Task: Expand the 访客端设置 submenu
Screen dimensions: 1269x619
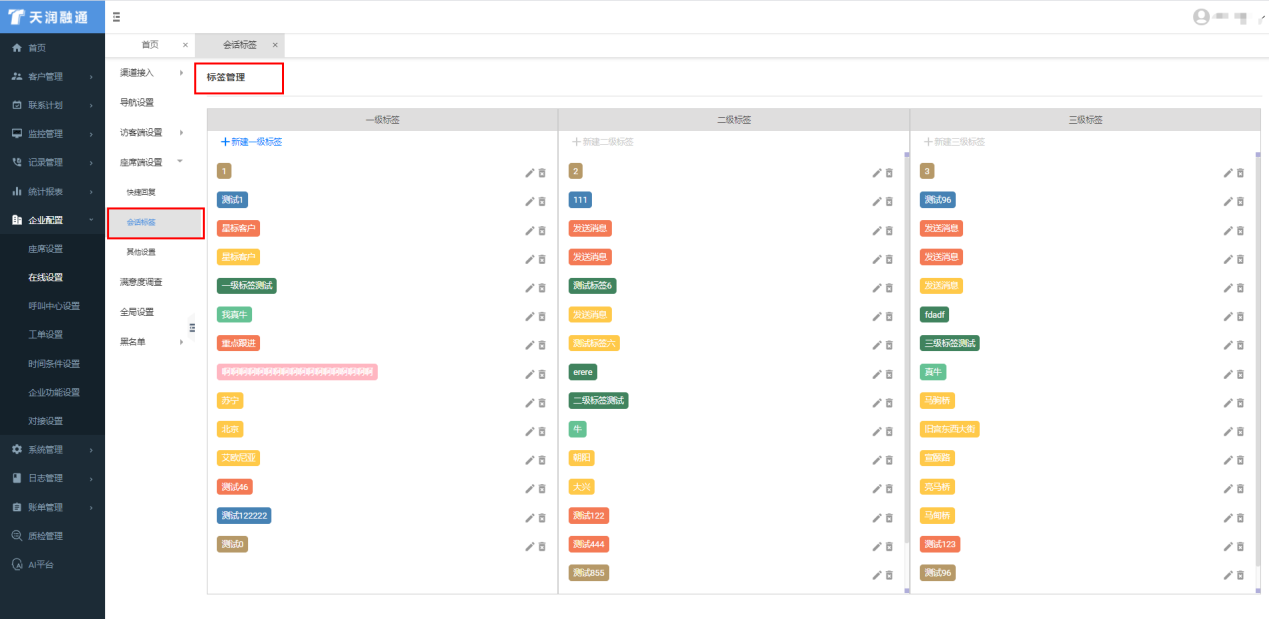Action: click(181, 132)
